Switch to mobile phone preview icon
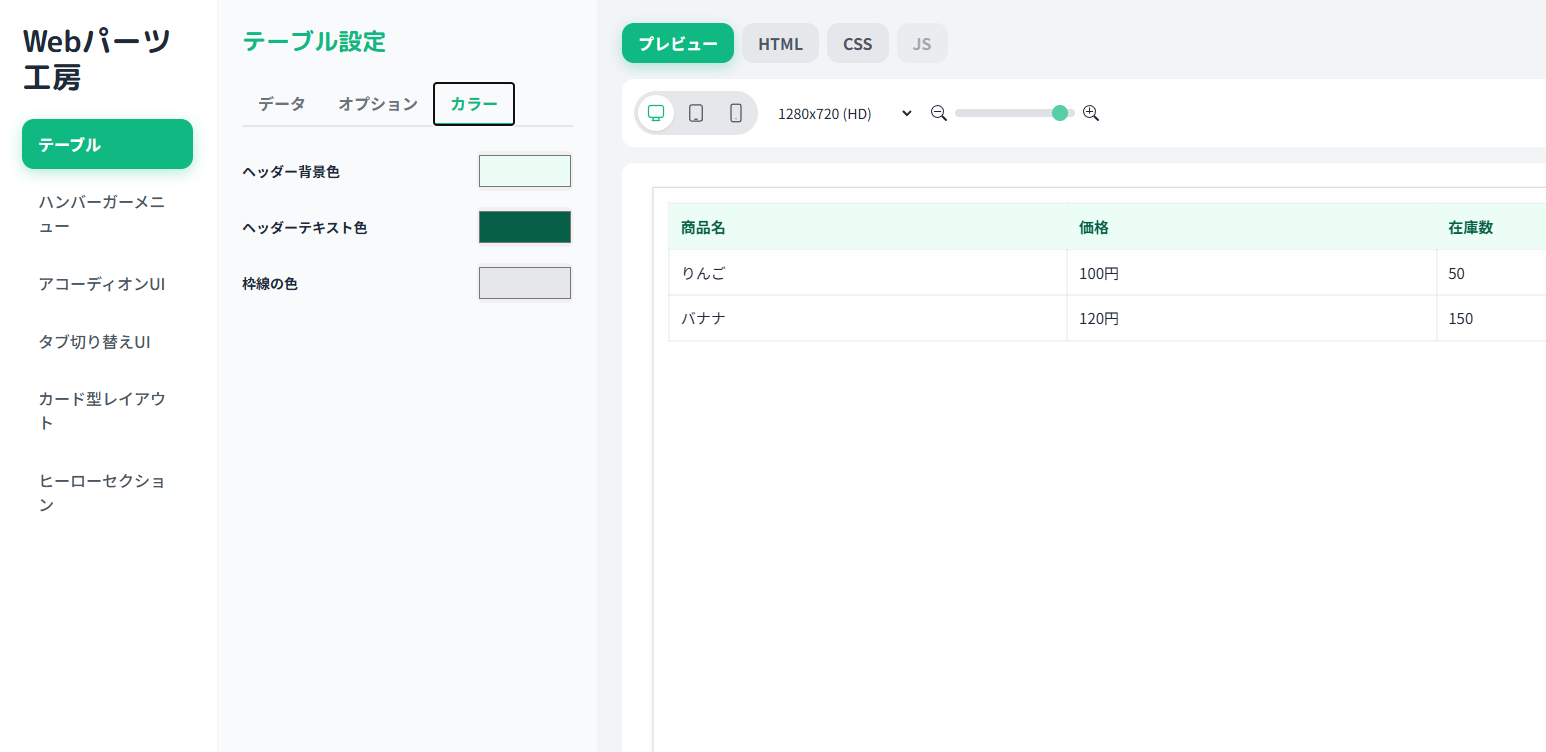This screenshot has height=752, width=1546. click(x=736, y=113)
